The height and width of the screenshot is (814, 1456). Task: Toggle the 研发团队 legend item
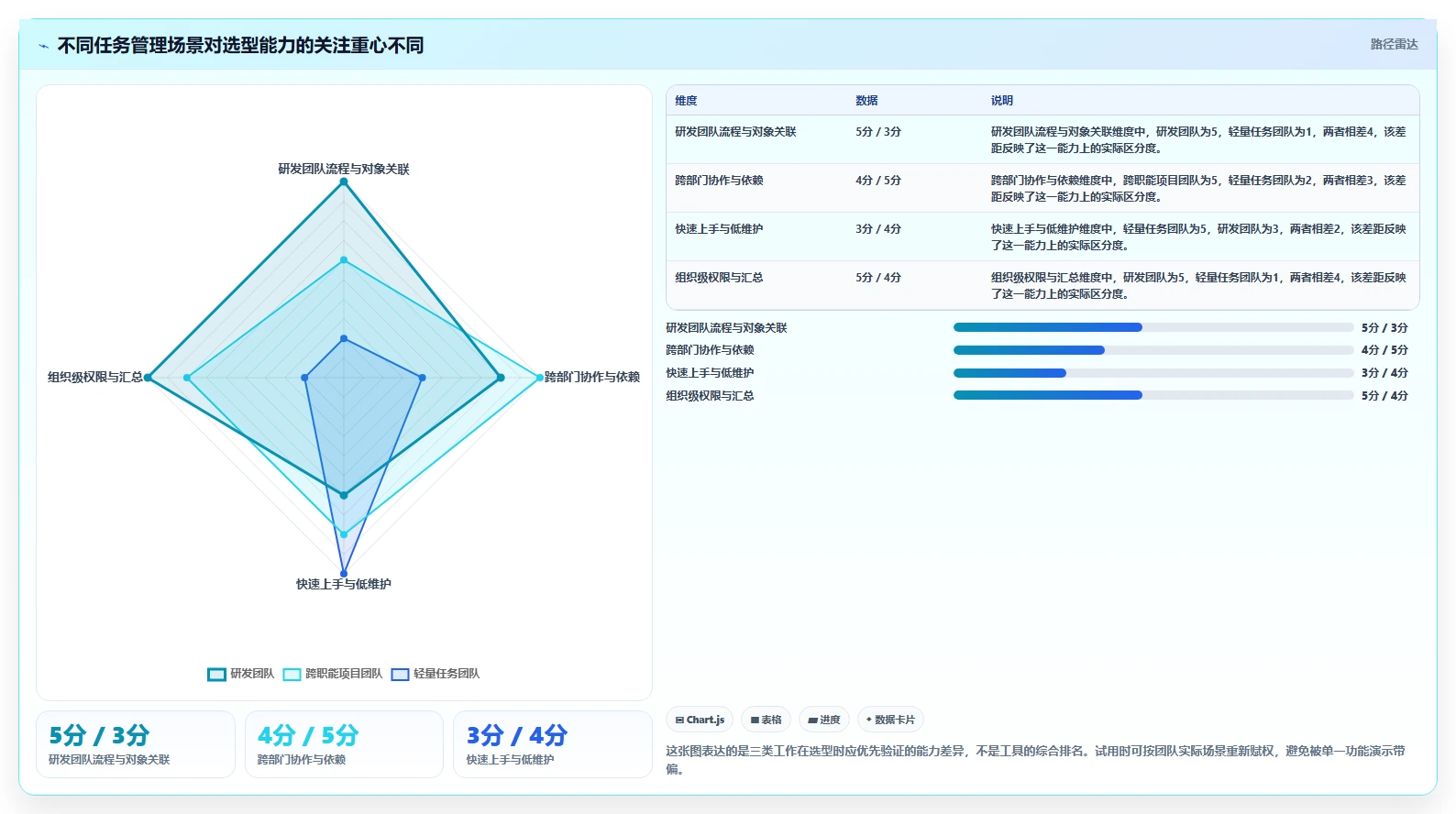click(241, 674)
